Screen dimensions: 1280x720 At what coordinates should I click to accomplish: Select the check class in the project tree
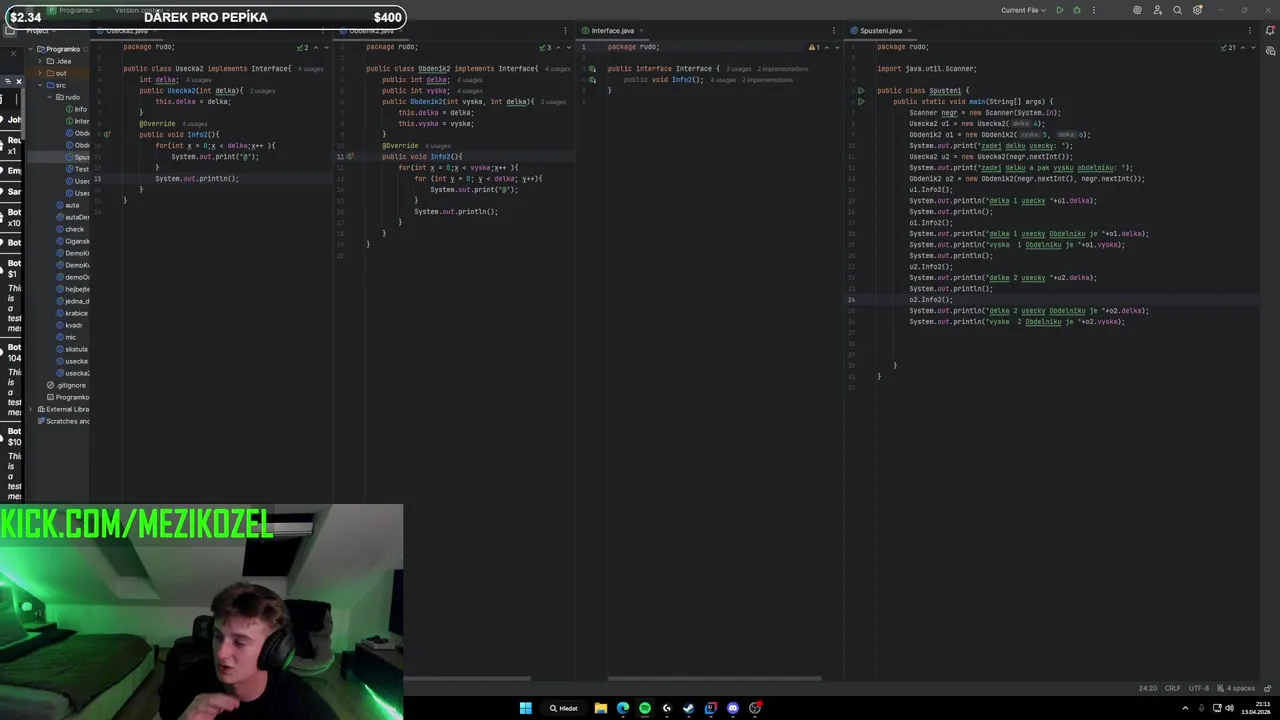[x=74, y=229]
